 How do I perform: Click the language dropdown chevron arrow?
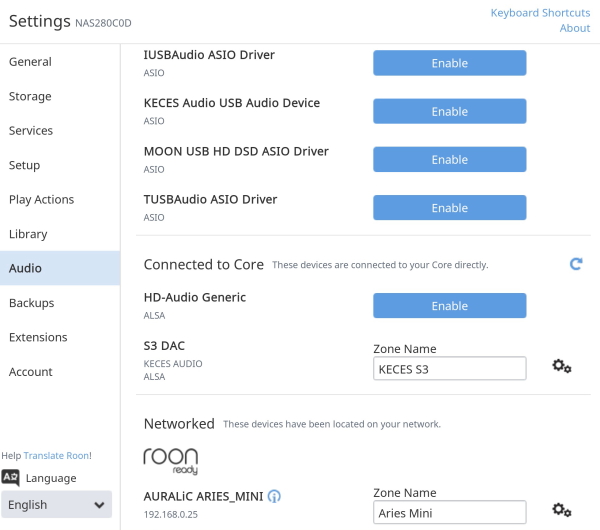99,505
